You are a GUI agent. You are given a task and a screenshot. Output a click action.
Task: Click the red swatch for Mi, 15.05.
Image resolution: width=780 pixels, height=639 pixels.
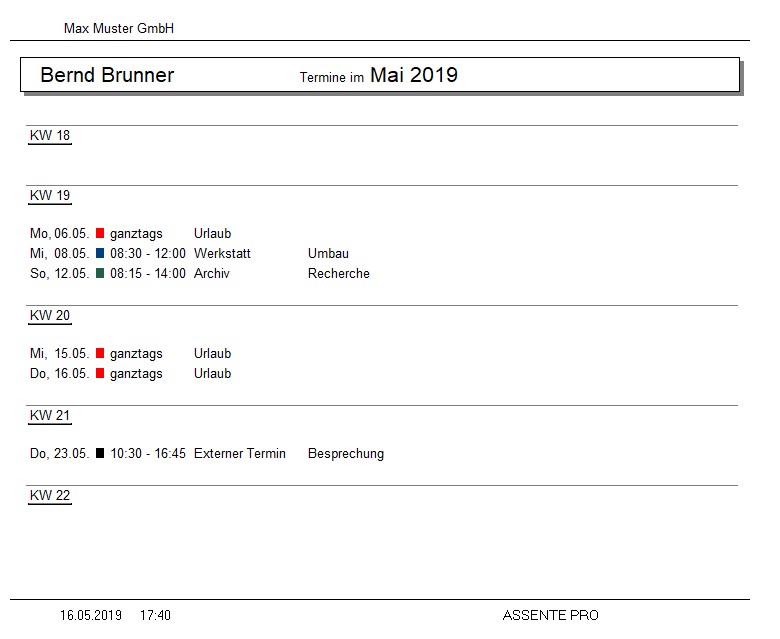100,353
